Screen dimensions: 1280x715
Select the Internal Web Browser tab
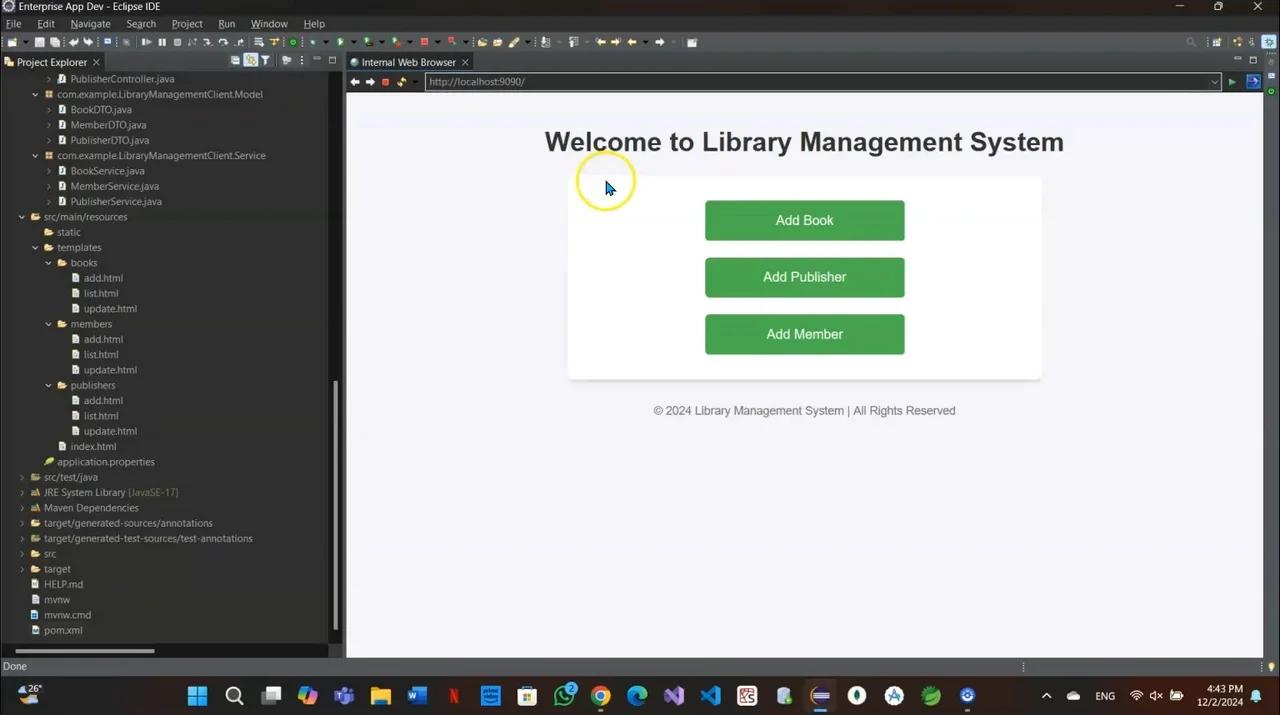tap(408, 61)
